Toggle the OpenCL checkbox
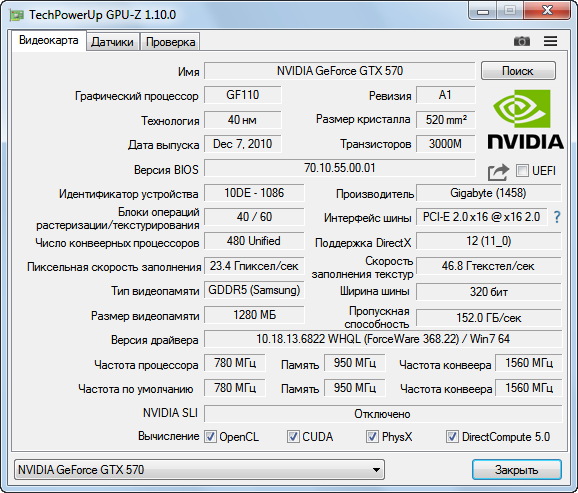This screenshot has height=493, width=578. pos(210,437)
